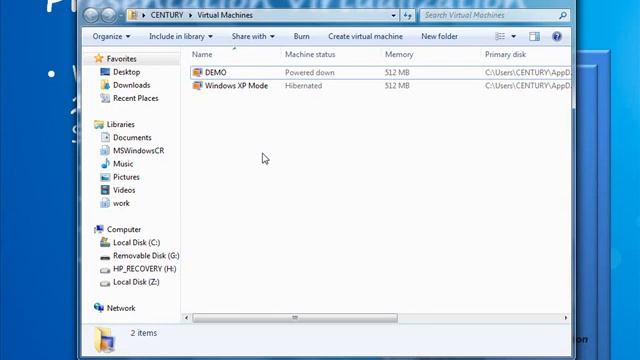
Task: Click the Change your view icon
Action: [x=500, y=36]
